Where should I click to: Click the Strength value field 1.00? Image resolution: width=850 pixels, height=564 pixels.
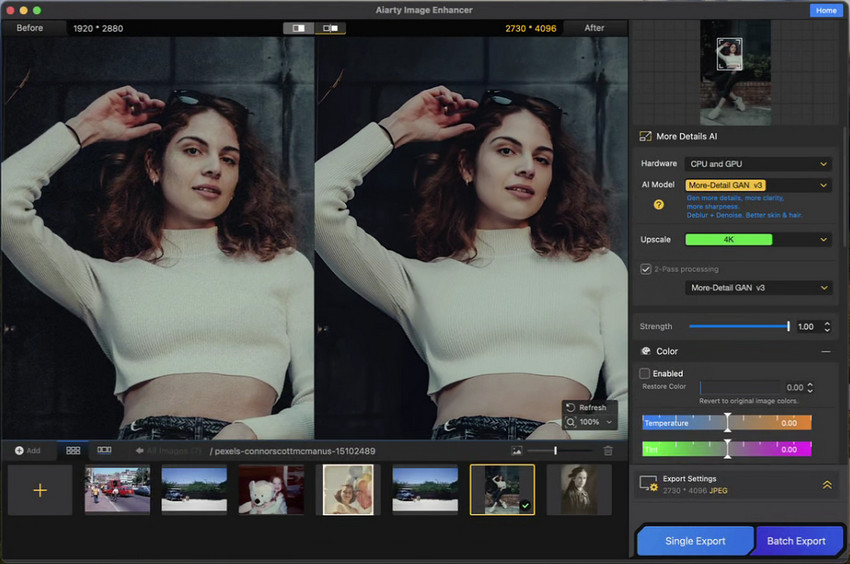[806, 326]
